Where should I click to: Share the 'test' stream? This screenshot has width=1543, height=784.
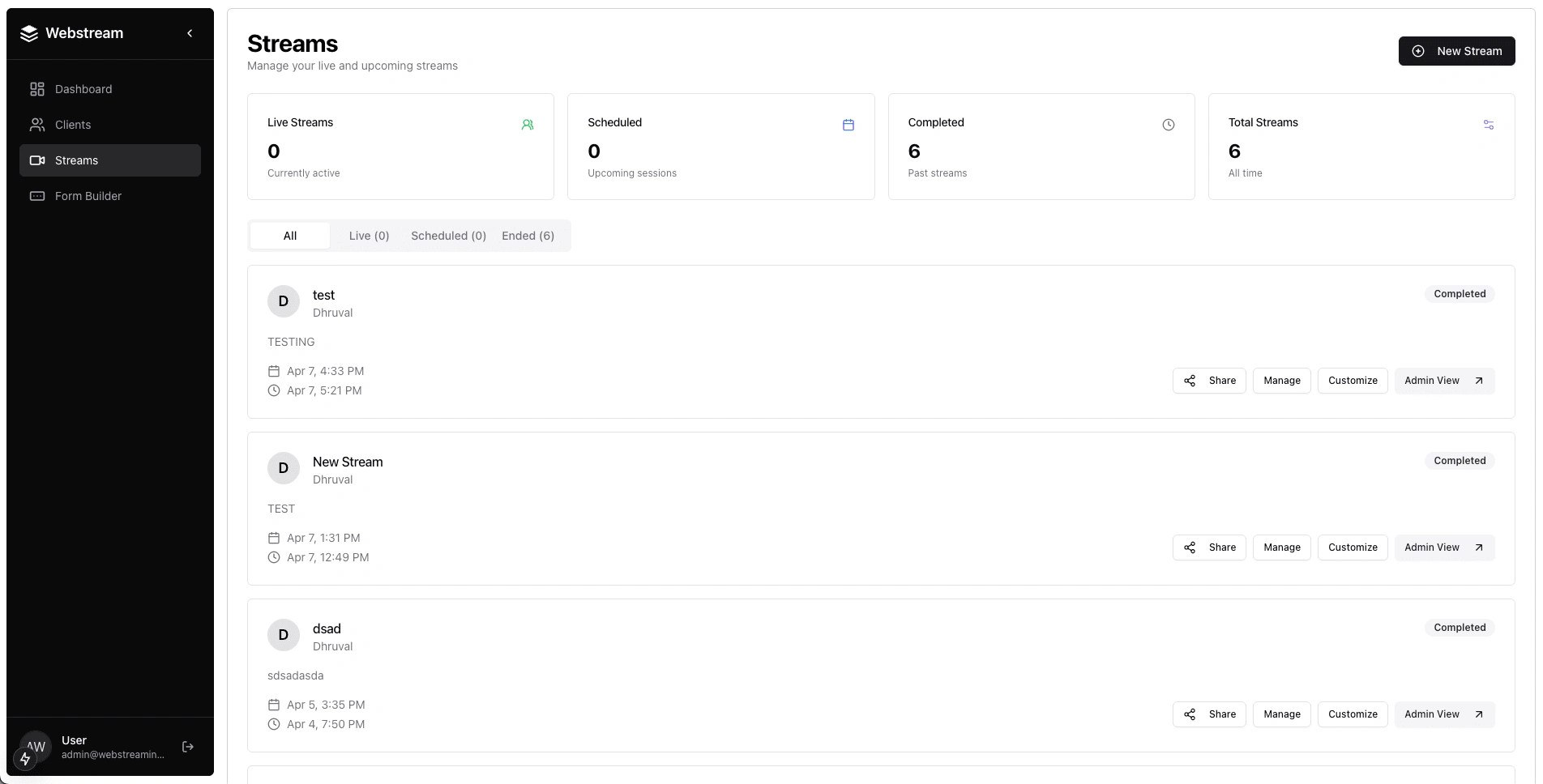click(1209, 381)
